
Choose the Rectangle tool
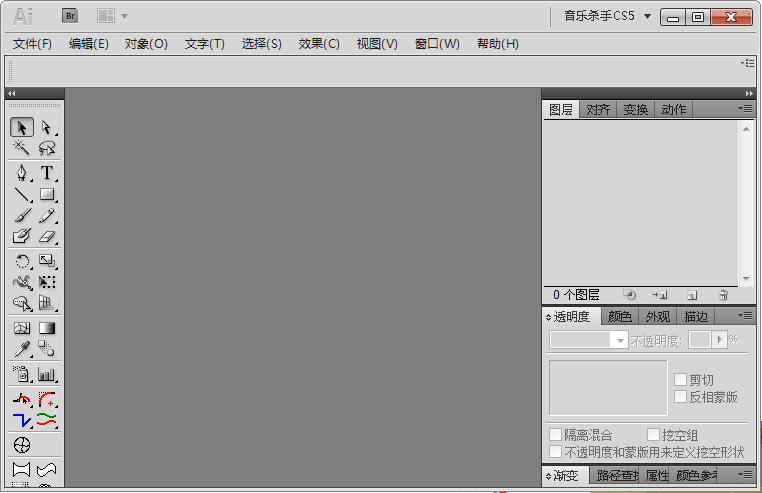point(47,195)
